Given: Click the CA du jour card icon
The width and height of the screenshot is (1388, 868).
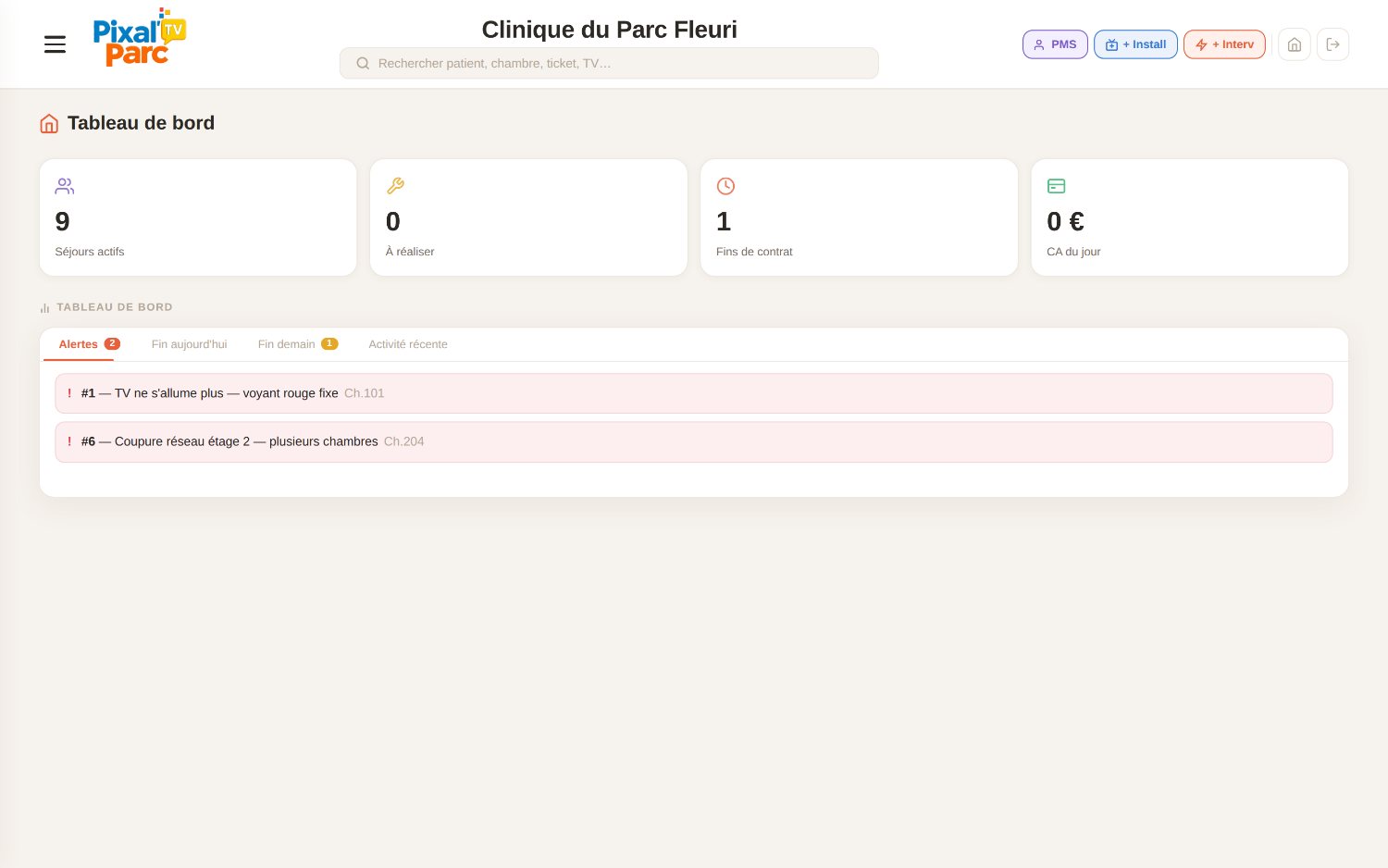Looking at the screenshot, I should (1056, 186).
